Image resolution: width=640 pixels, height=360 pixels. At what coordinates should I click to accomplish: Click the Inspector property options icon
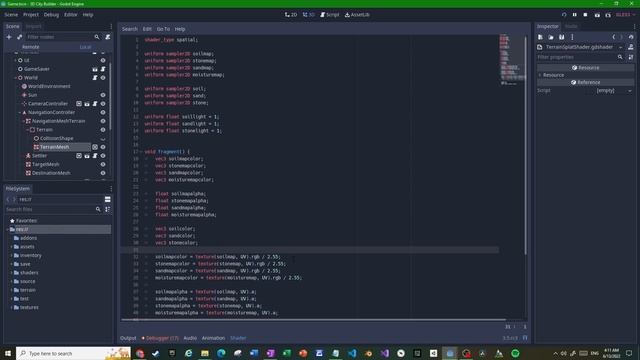click(631, 57)
